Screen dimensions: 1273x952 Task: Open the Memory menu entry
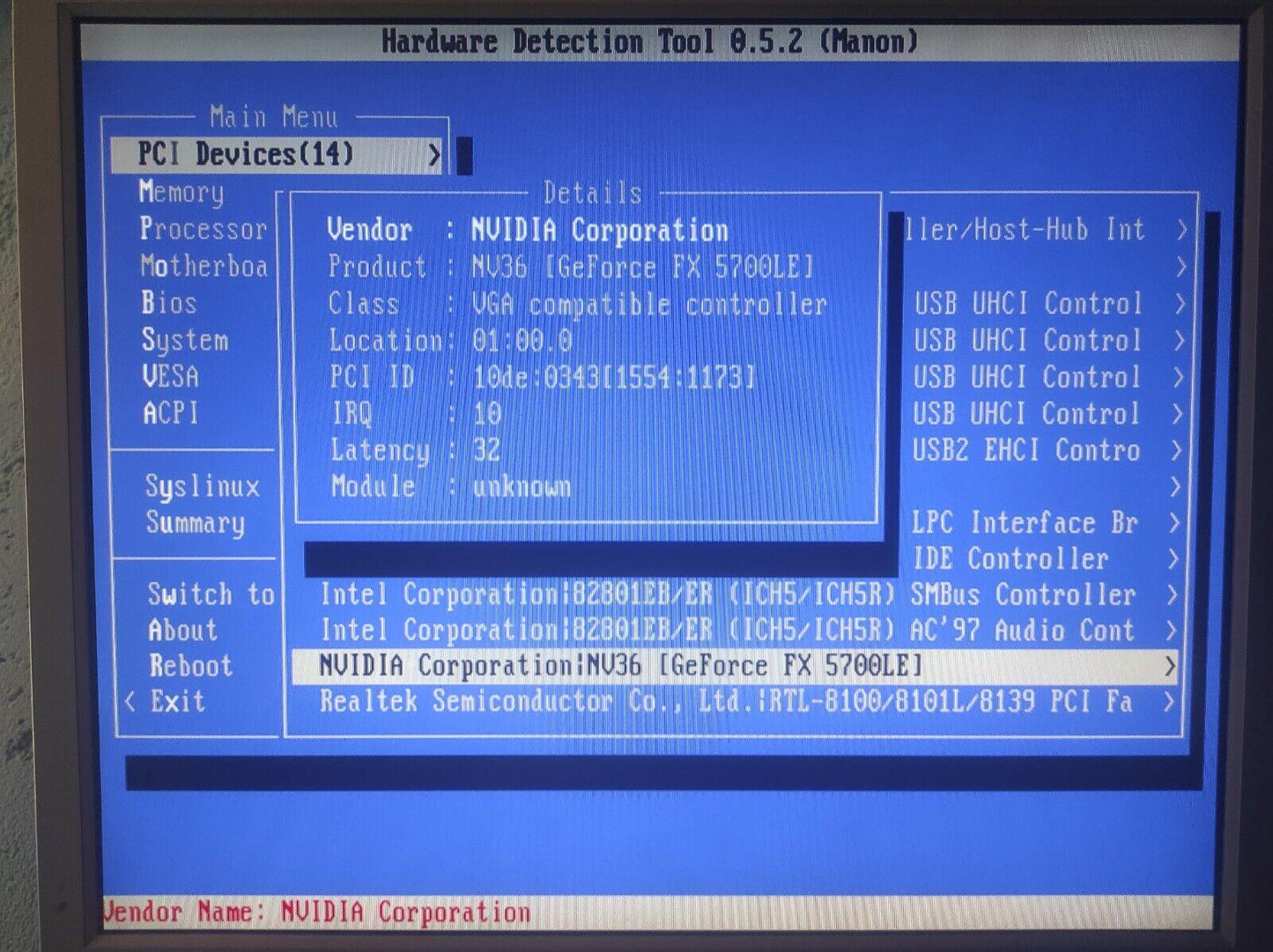pos(181,192)
